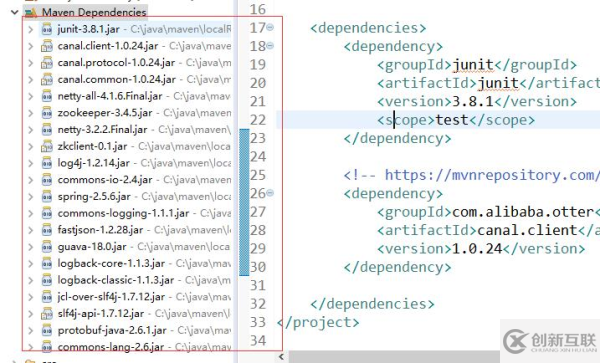Click zookeeper-3.4.5.jar jar icon
Viewport: 600px width, 363px height.
[47, 113]
